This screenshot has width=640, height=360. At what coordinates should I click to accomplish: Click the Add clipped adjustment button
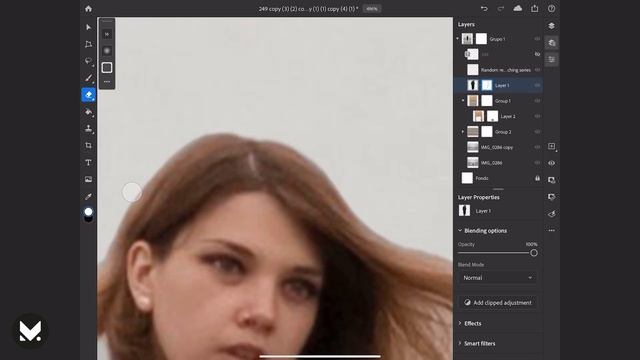(498, 302)
